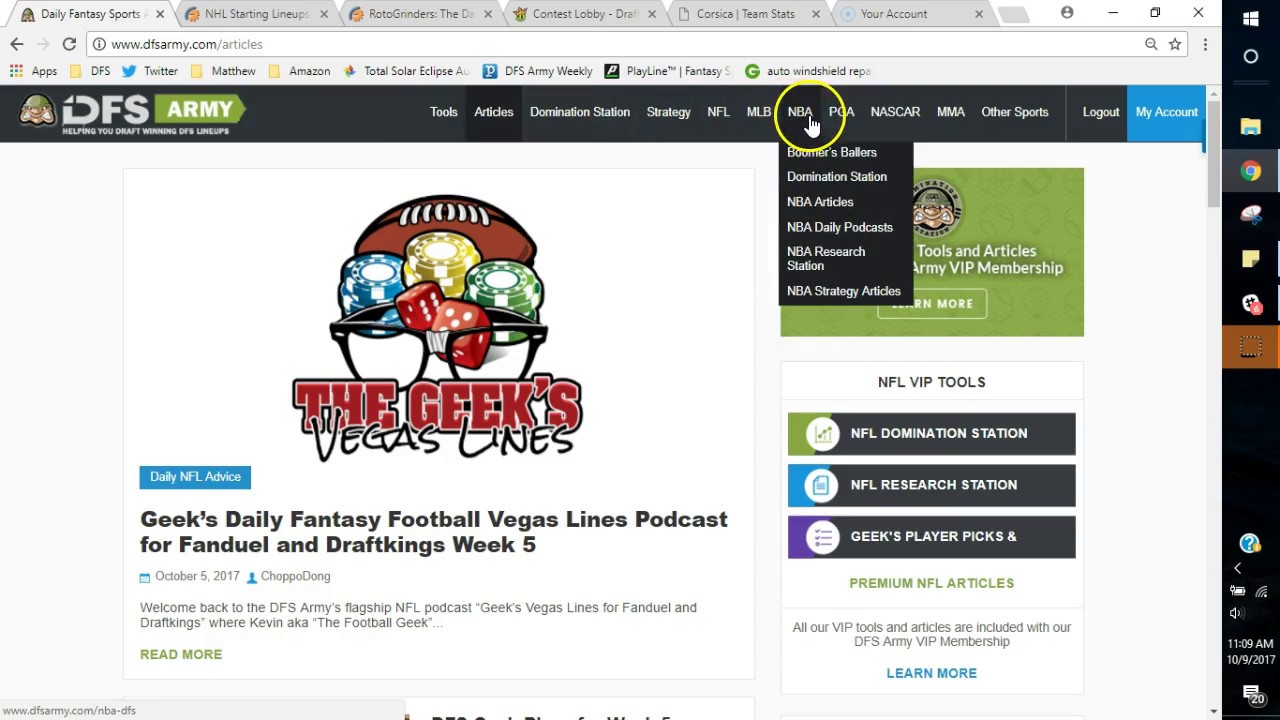Open a new tab button
Viewport: 1280px width, 720px height.
tap(1013, 14)
